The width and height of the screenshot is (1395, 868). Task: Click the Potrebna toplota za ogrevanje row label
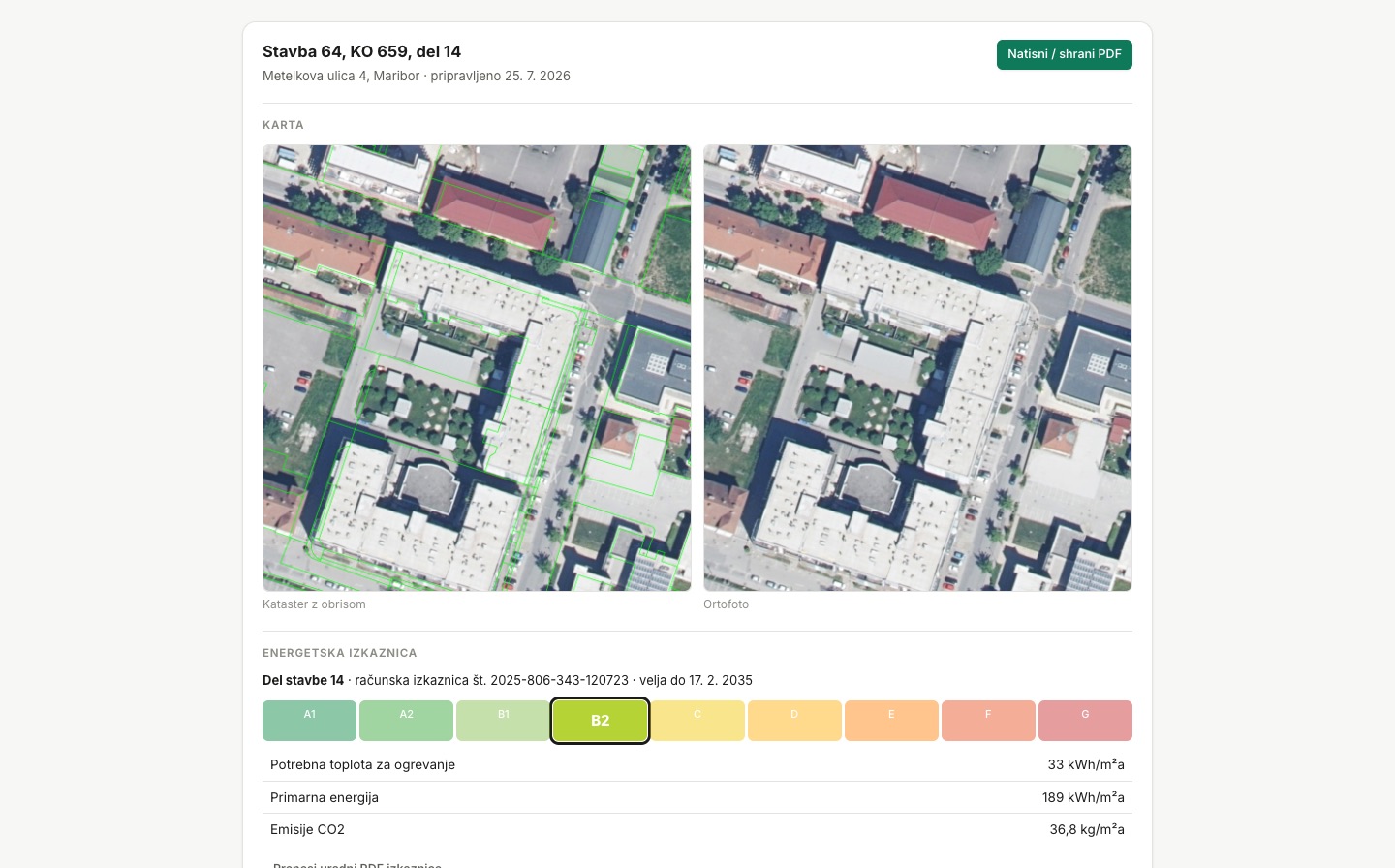362,764
